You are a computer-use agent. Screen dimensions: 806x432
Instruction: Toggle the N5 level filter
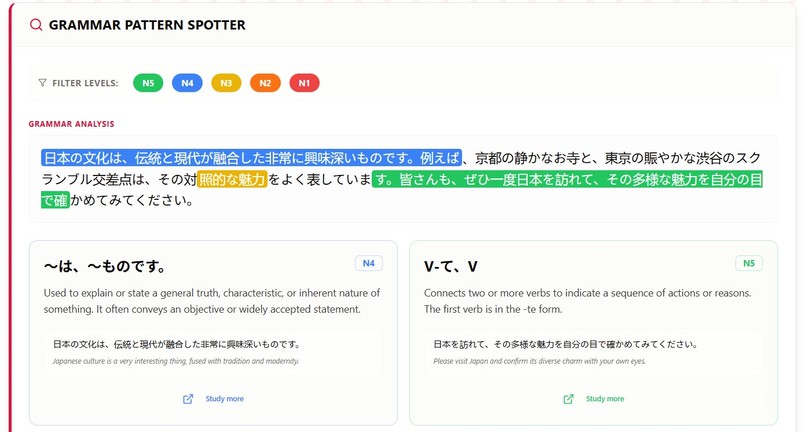(x=148, y=83)
